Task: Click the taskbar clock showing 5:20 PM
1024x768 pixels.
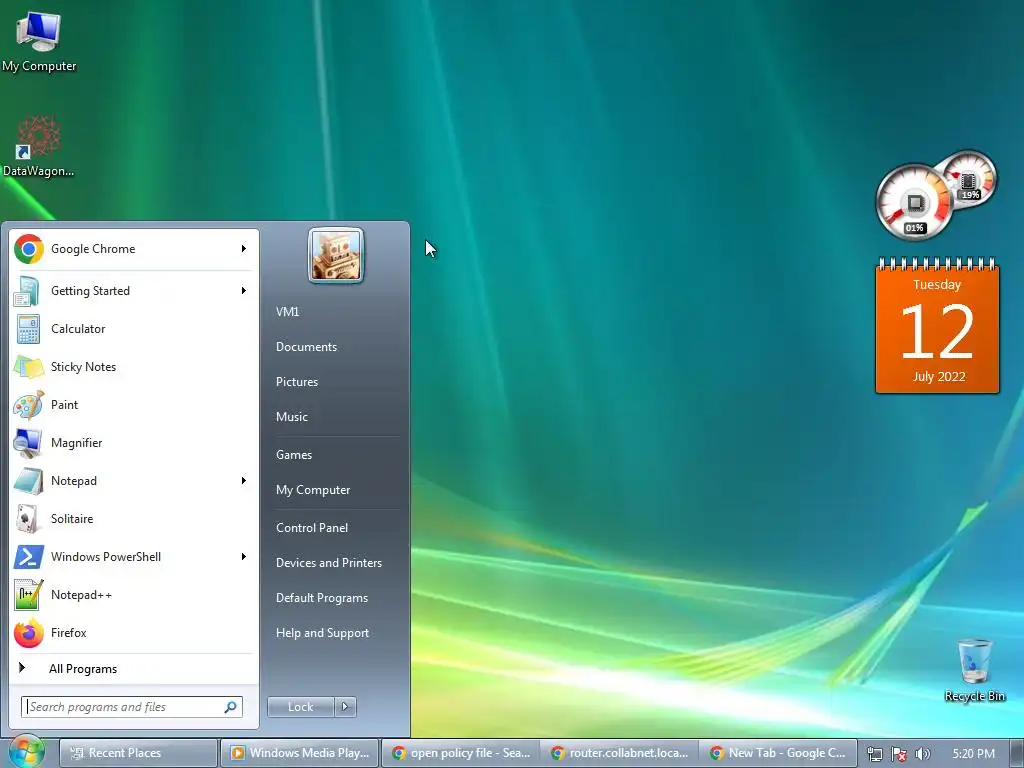Action: [x=973, y=753]
